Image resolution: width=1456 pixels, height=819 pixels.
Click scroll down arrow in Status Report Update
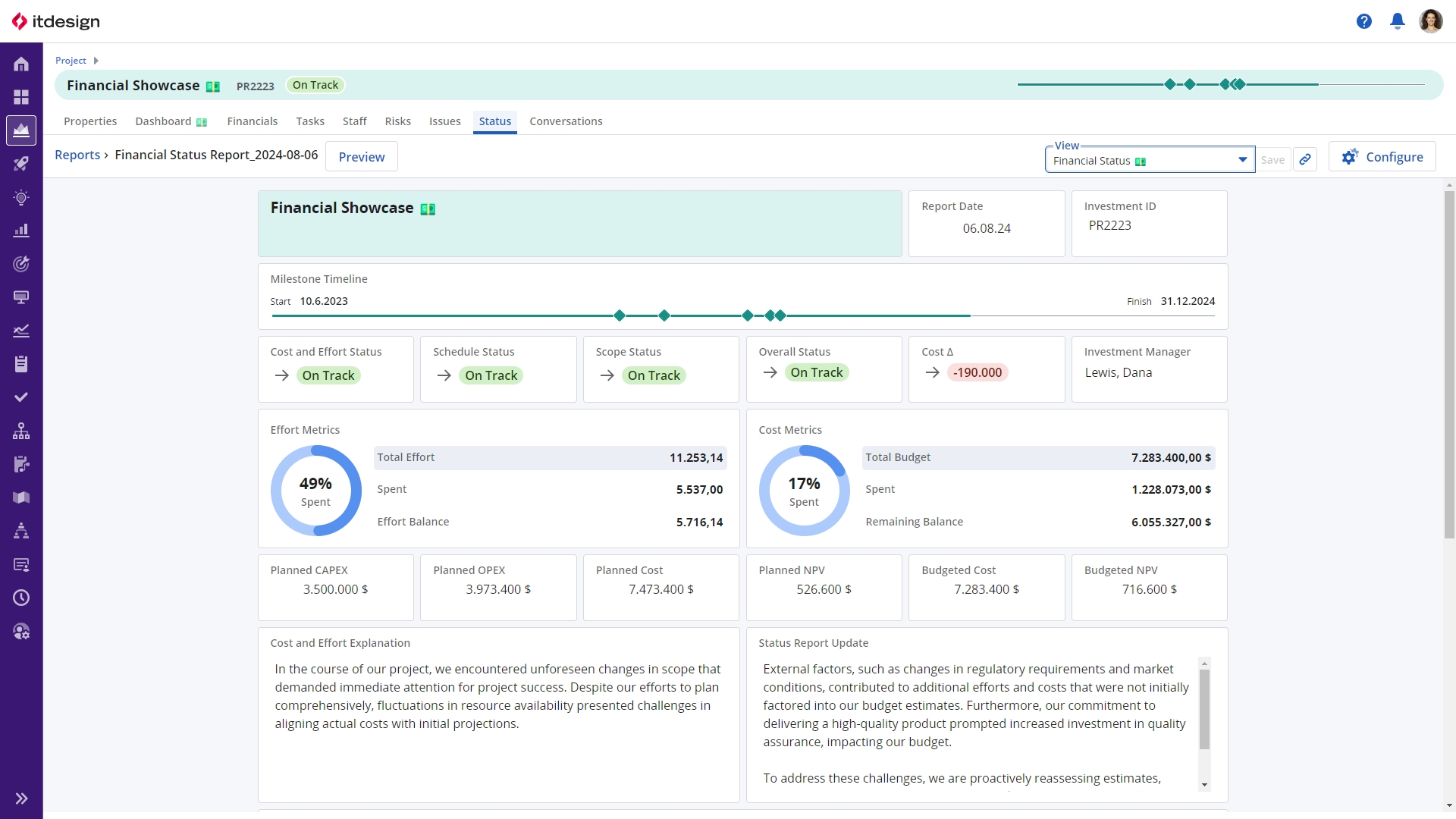1204,785
